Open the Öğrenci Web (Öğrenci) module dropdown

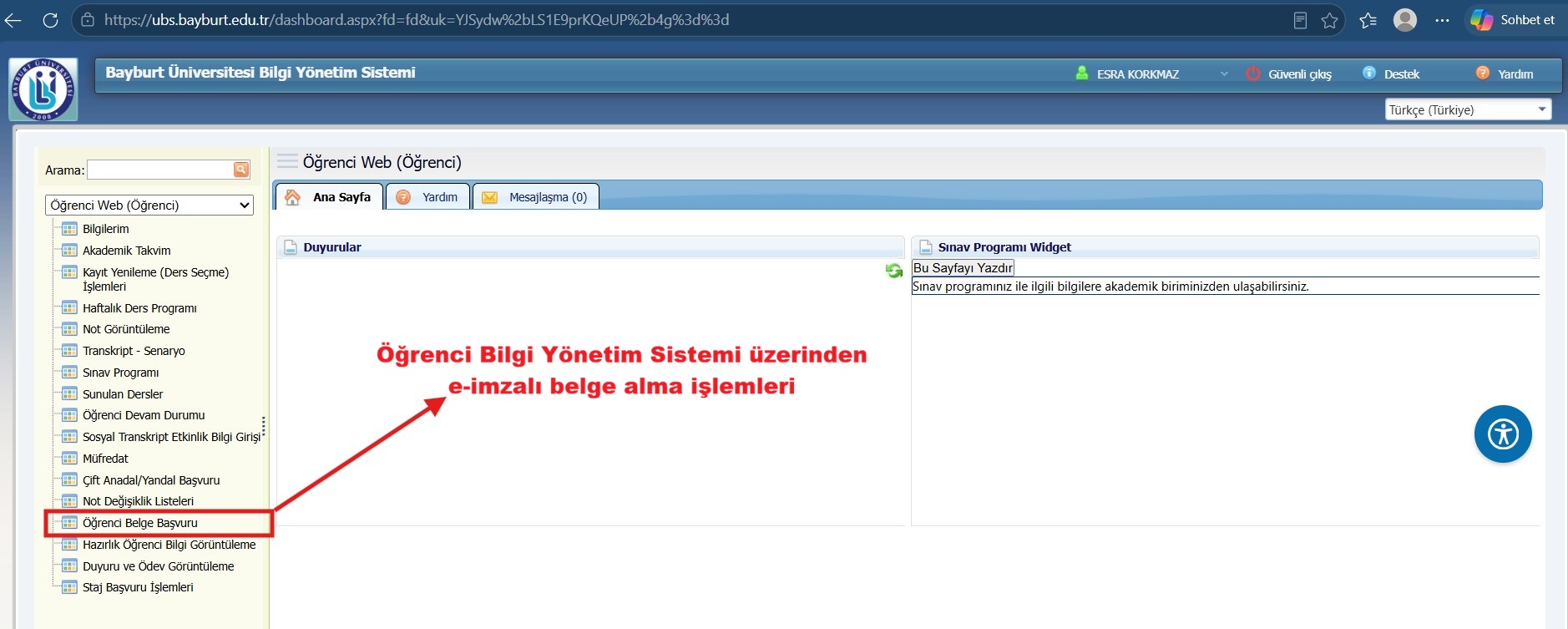pos(149,205)
